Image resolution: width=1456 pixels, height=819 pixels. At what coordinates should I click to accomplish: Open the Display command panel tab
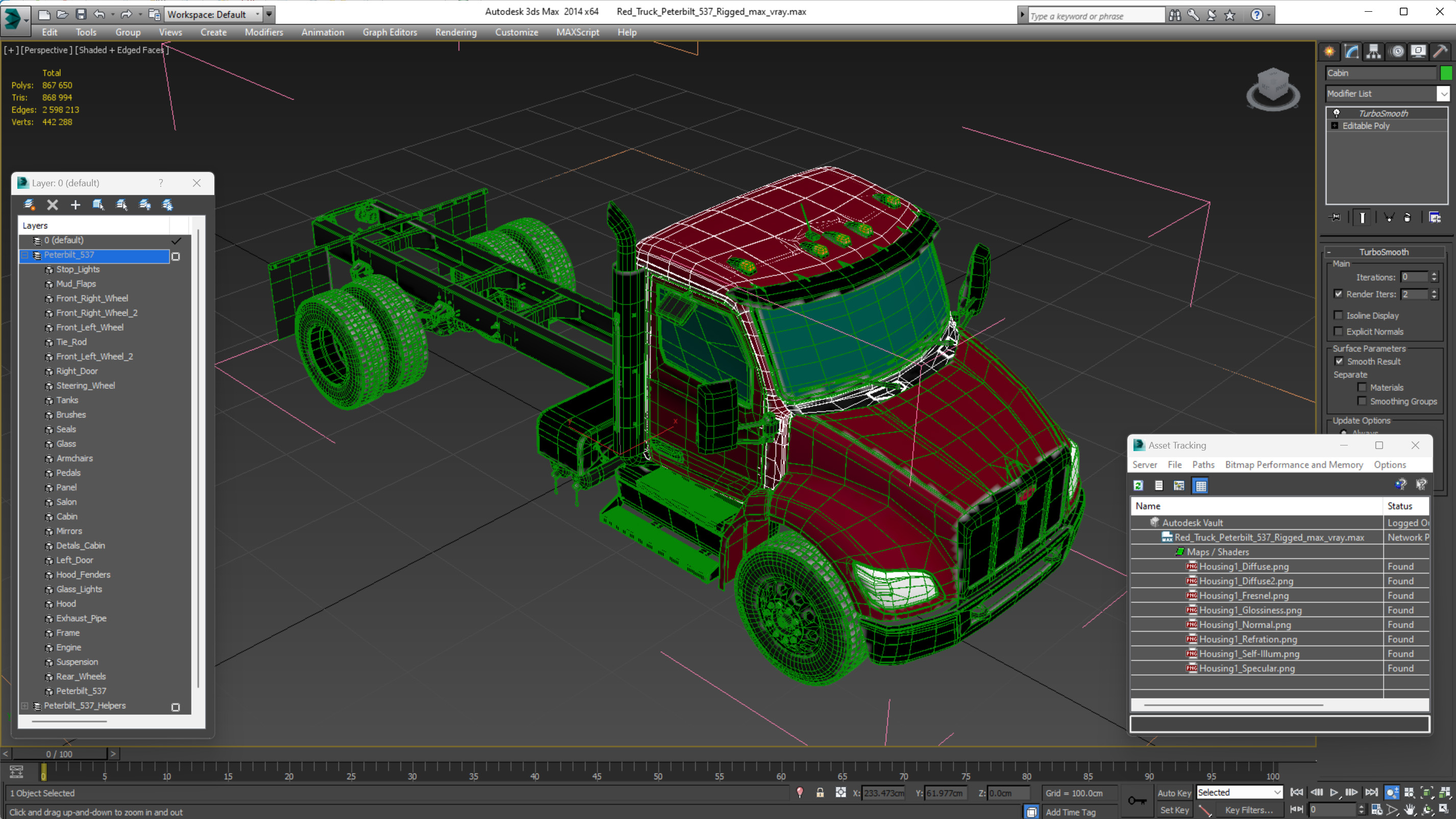click(x=1418, y=52)
